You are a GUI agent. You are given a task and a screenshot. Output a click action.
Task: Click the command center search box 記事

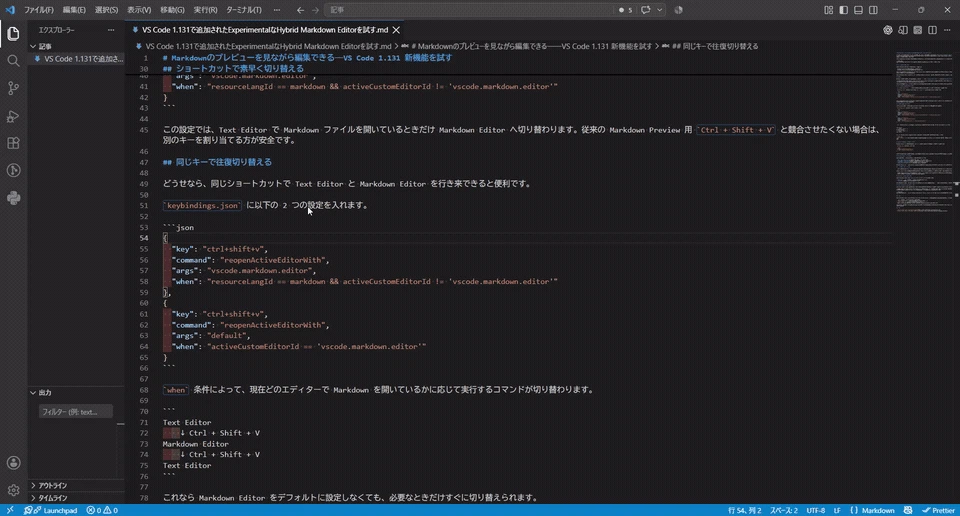[469, 10]
